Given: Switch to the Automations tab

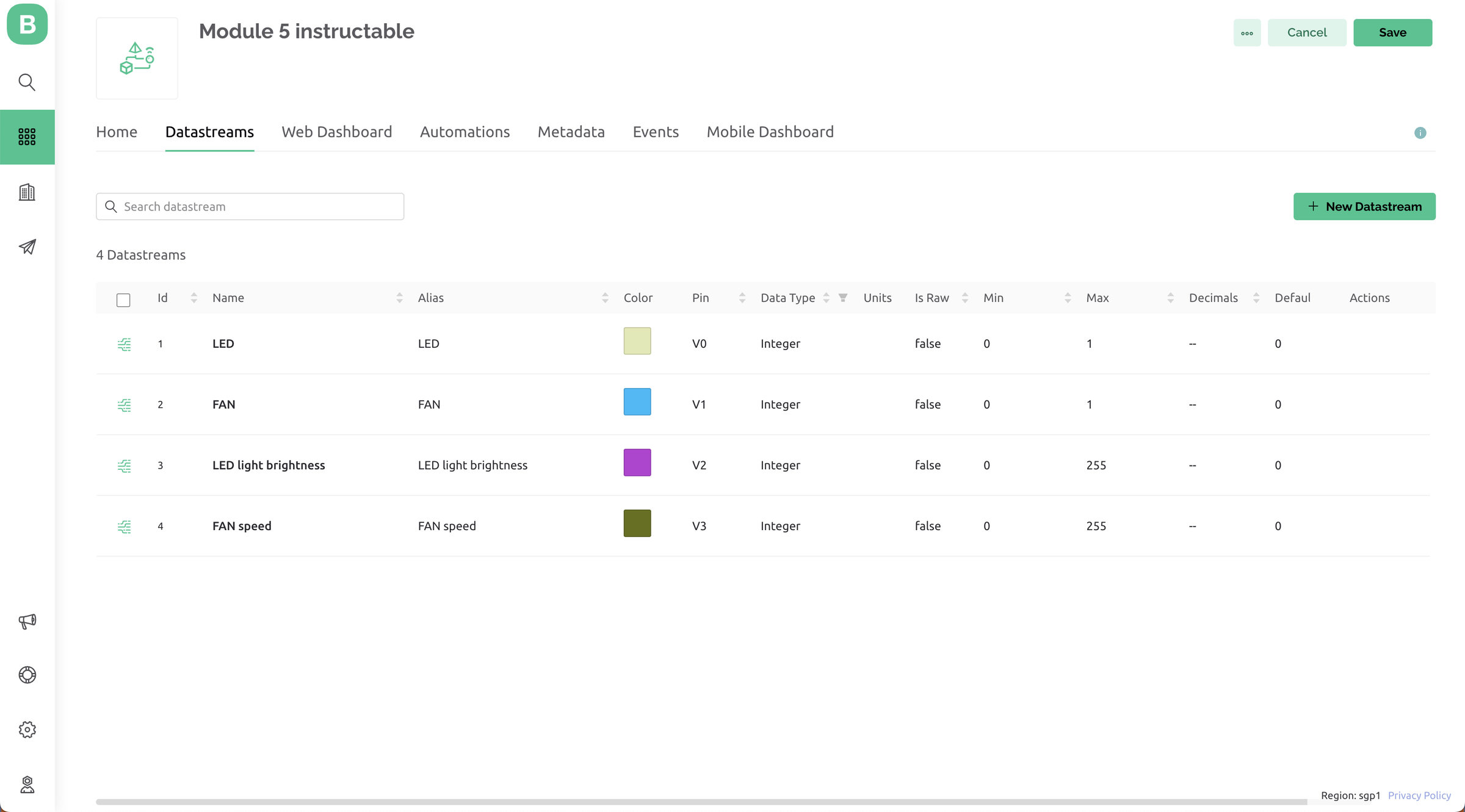Looking at the screenshot, I should pyautogui.click(x=465, y=132).
